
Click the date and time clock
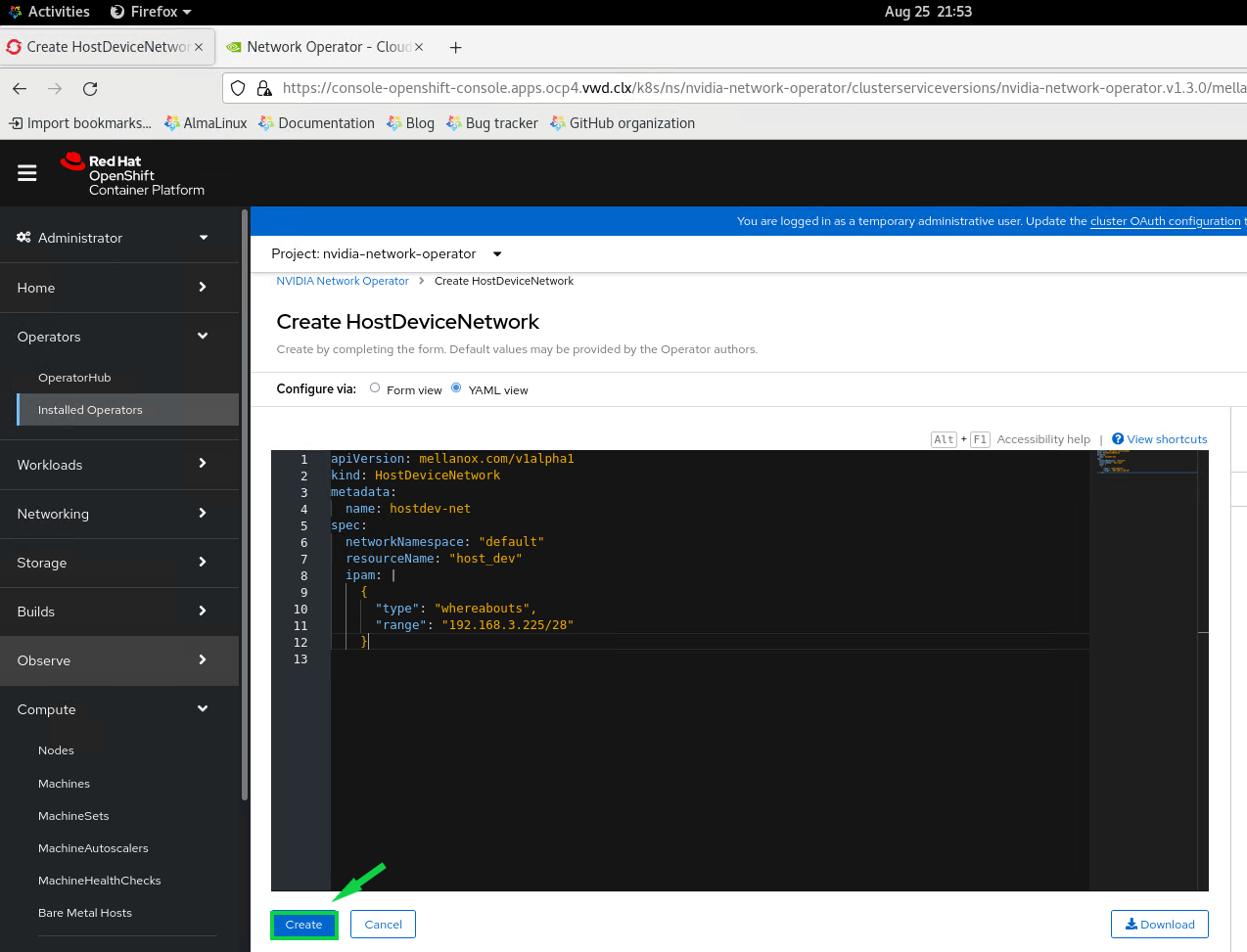[928, 12]
